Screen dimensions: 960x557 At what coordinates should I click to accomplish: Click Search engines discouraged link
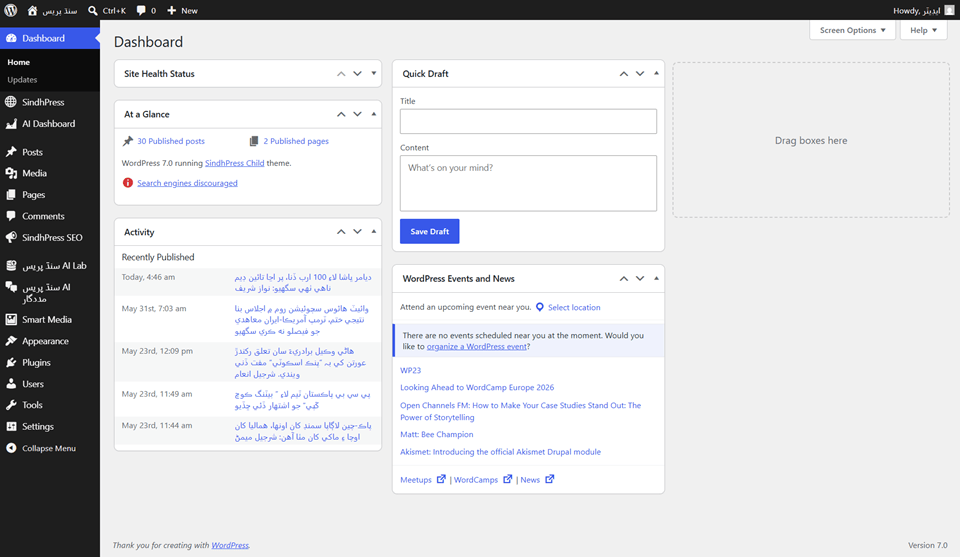[187, 183]
